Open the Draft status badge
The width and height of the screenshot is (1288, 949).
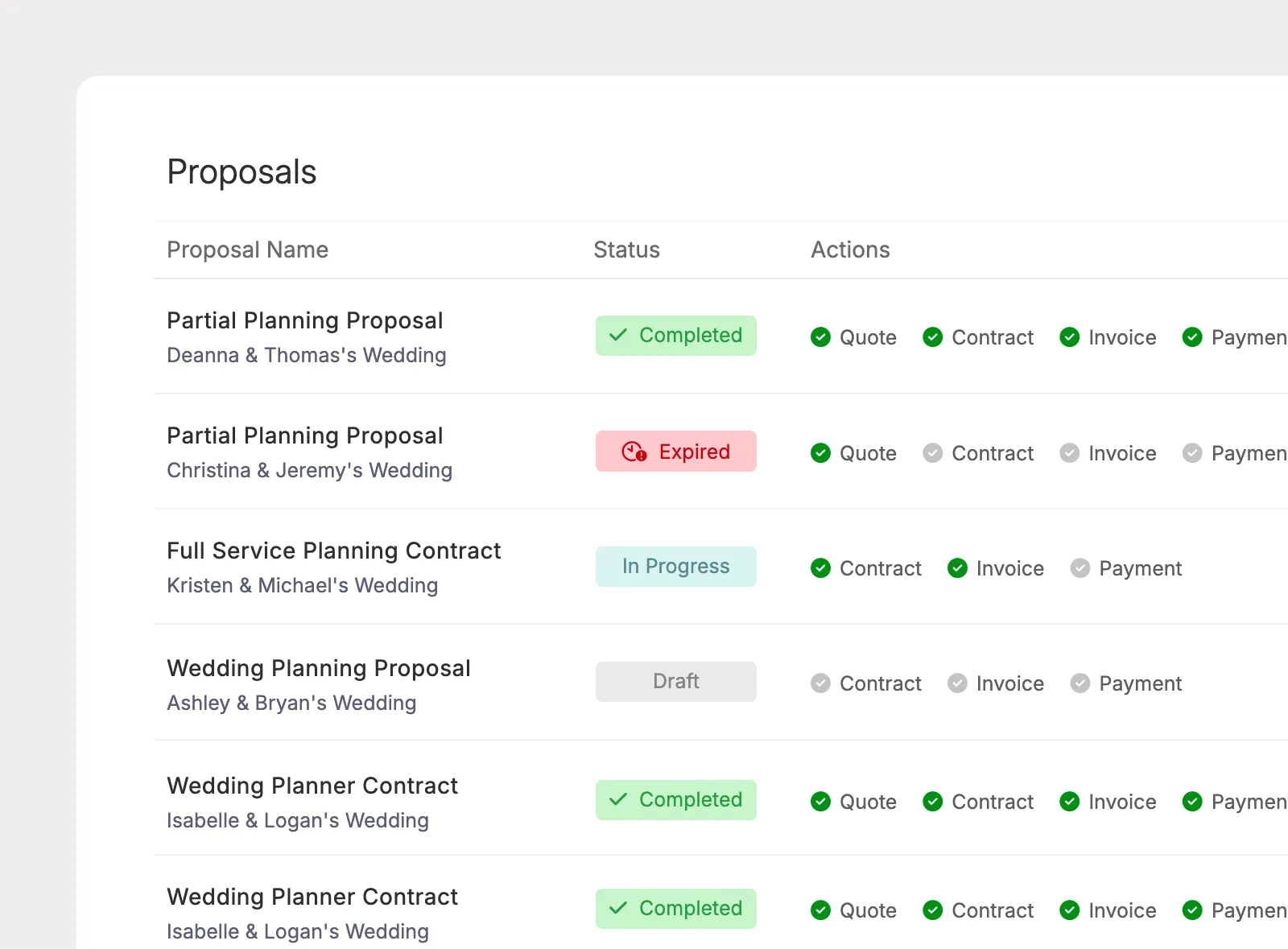click(x=676, y=682)
